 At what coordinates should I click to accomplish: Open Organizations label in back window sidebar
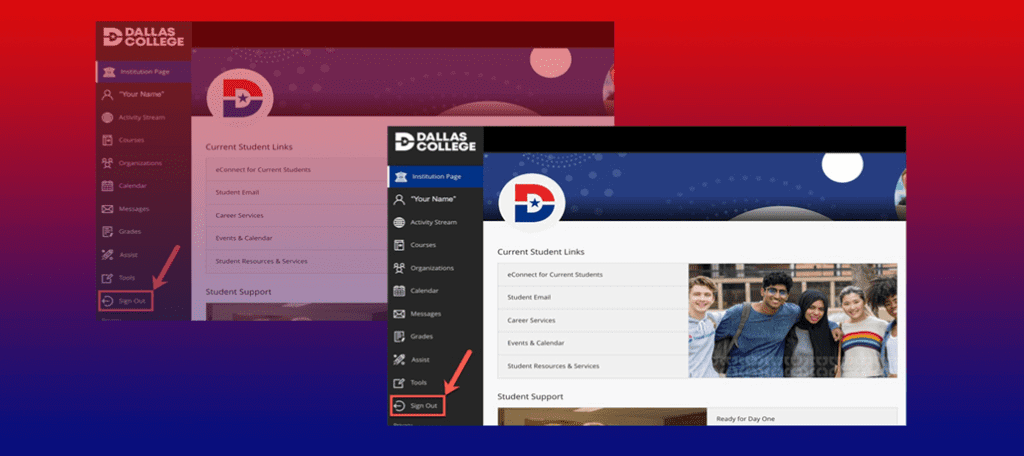[x=140, y=163]
